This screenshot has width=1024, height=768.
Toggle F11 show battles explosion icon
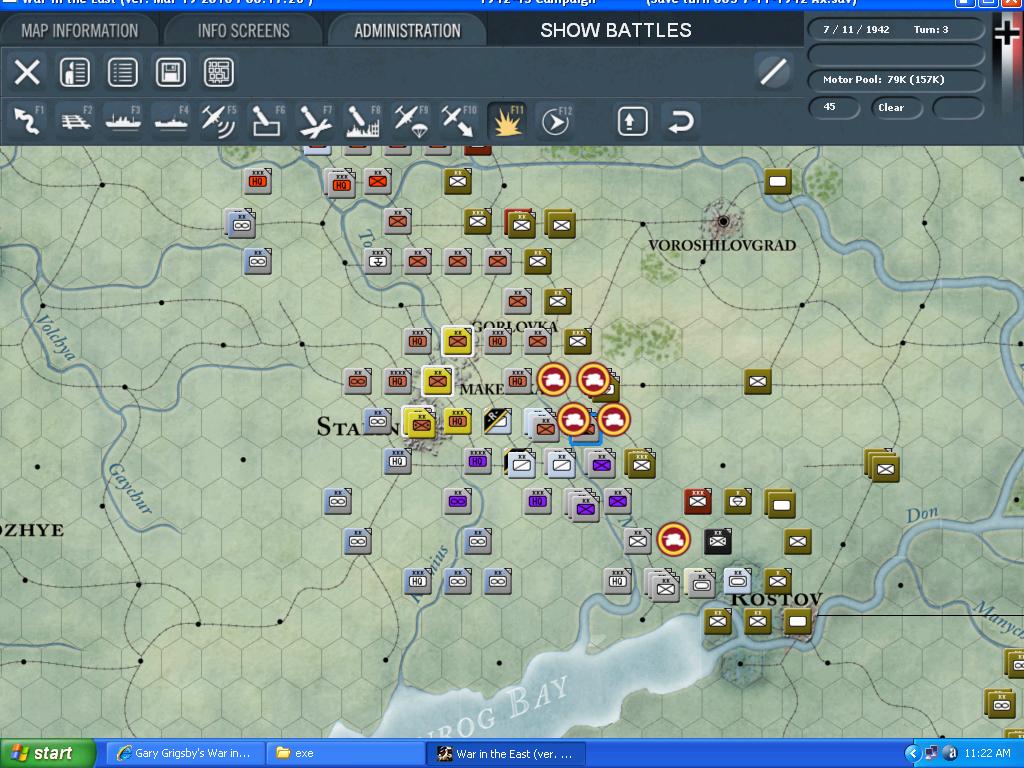click(507, 121)
